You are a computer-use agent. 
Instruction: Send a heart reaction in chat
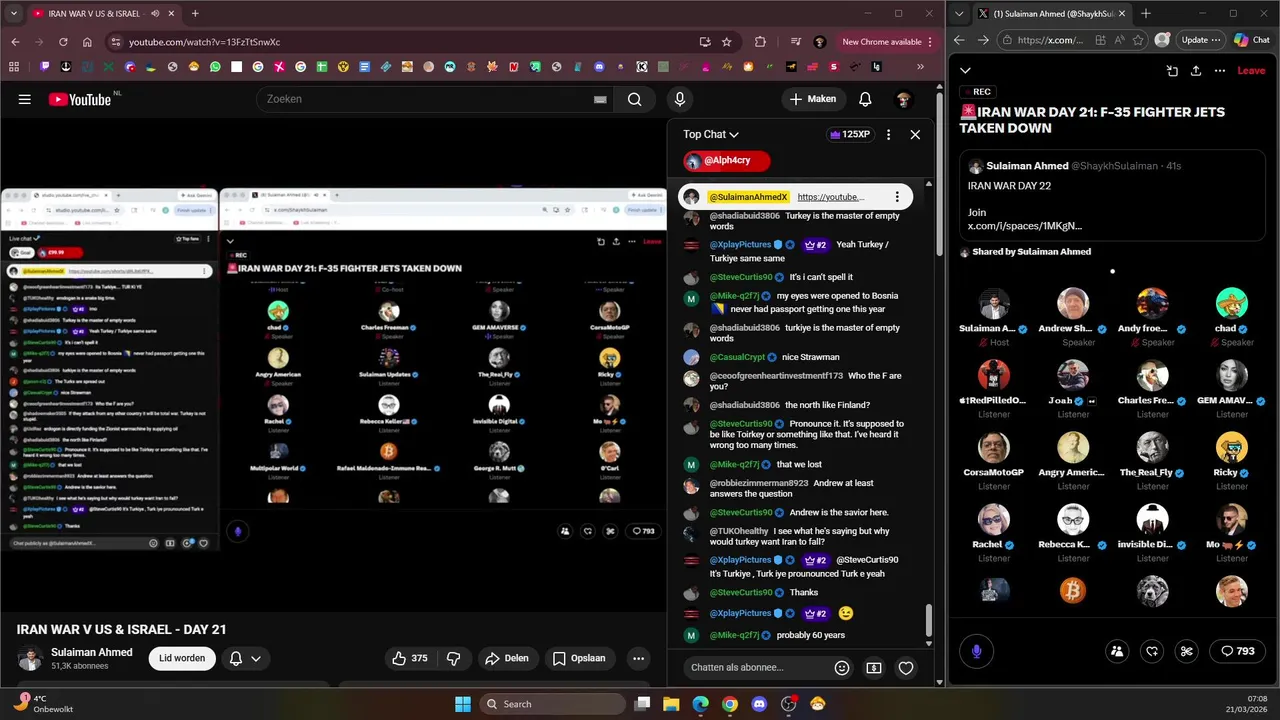(906, 667)
